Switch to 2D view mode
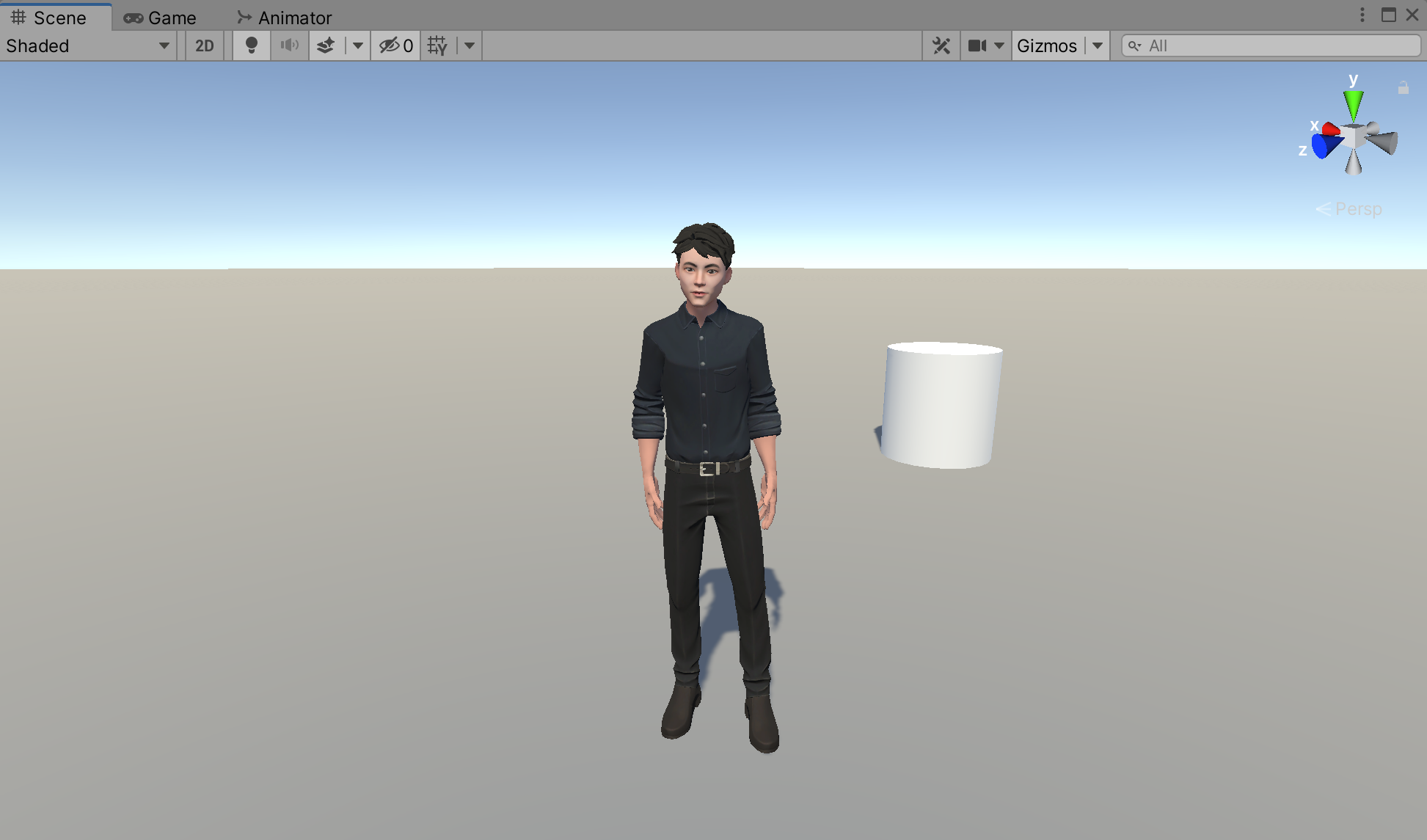The width and height of the screenshot is (1427, 840). 204,45
